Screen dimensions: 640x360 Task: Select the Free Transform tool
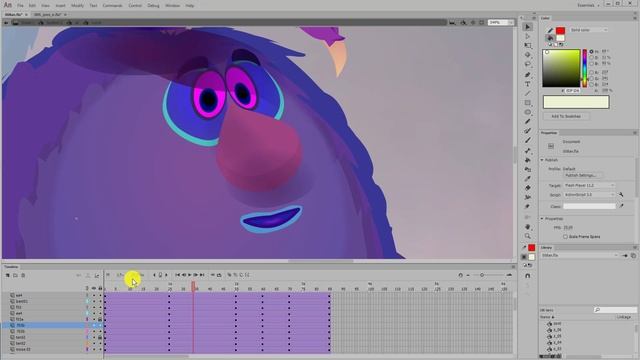[x=527, y=46]
